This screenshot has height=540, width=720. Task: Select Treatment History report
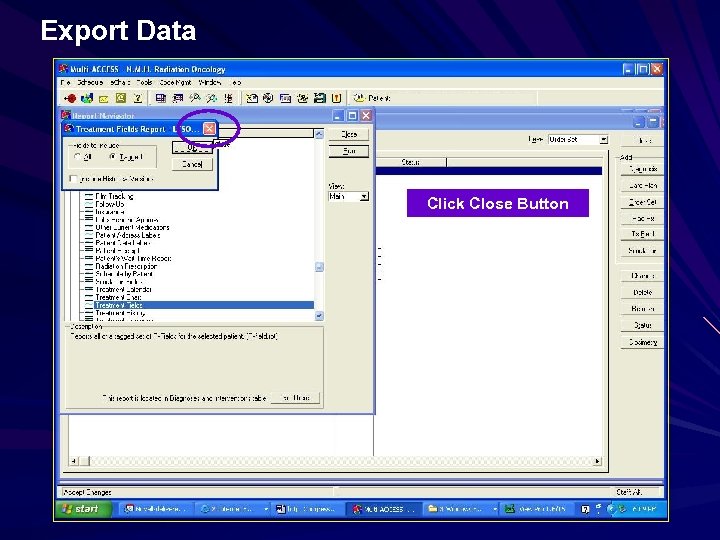pyautogui.click(x=120, y=313)
